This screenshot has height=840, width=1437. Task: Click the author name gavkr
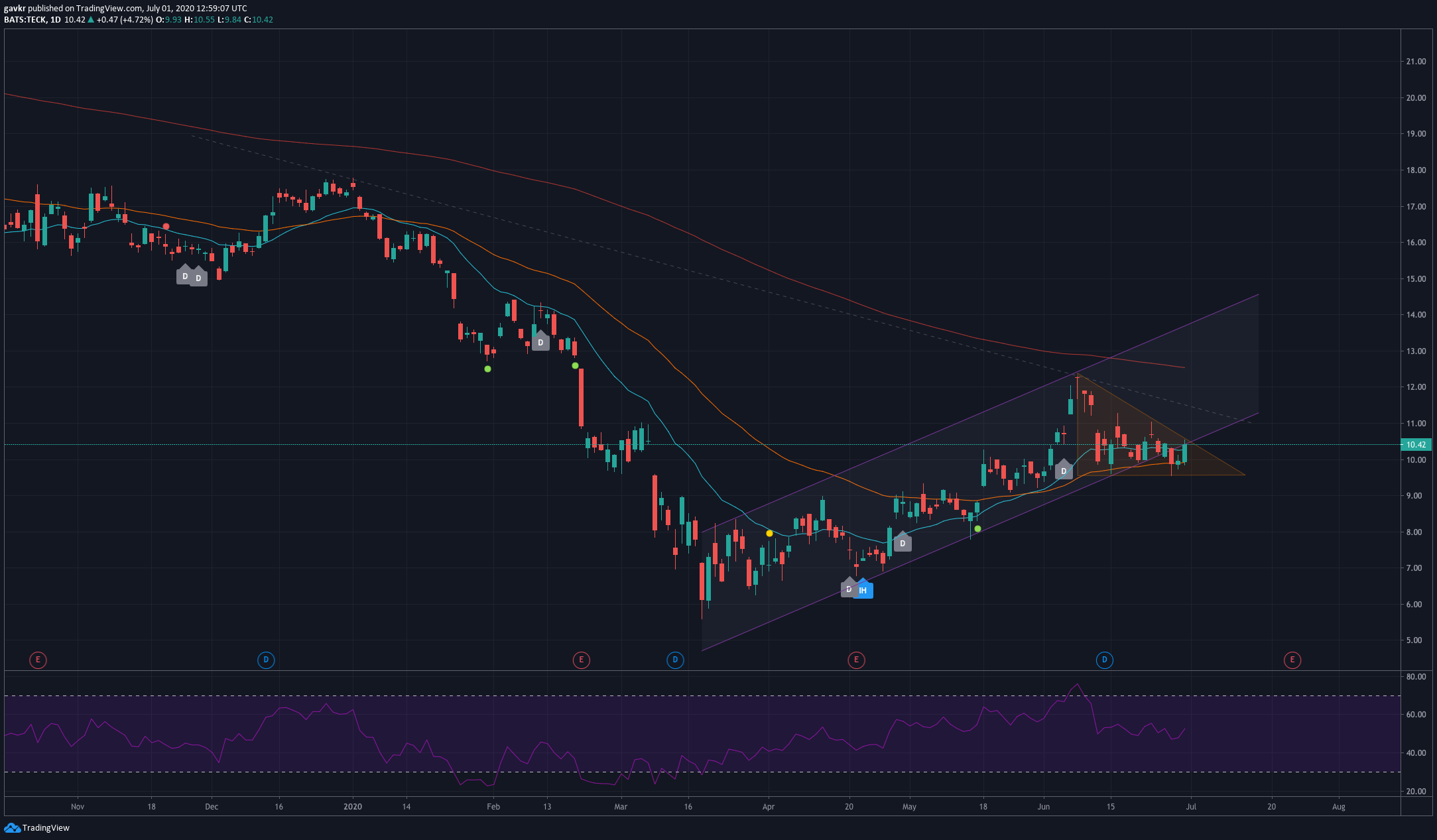15,9
